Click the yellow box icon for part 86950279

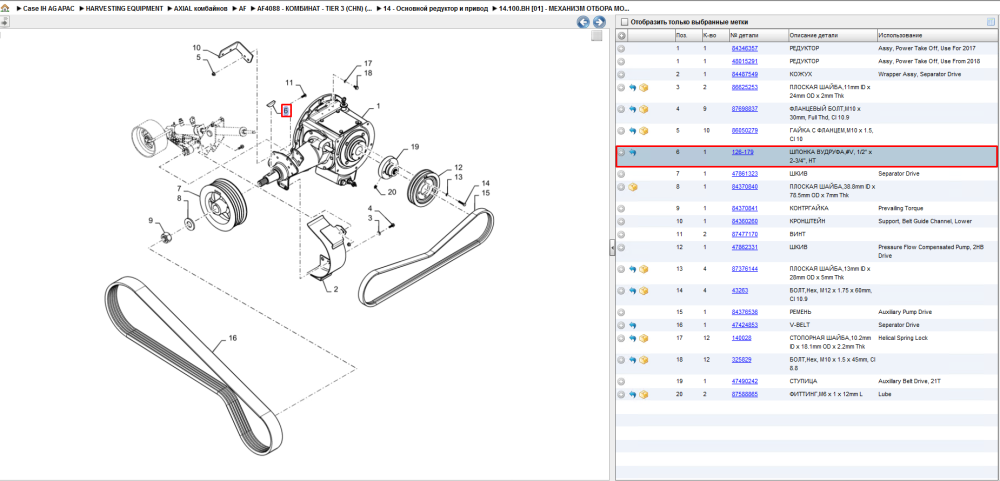(x=643, y=131)
